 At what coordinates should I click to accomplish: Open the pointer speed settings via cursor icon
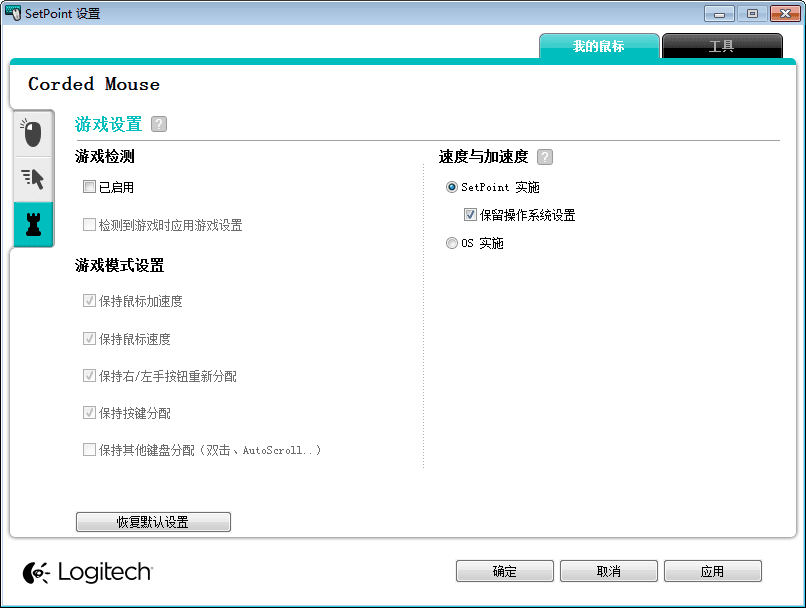point(33,178)
